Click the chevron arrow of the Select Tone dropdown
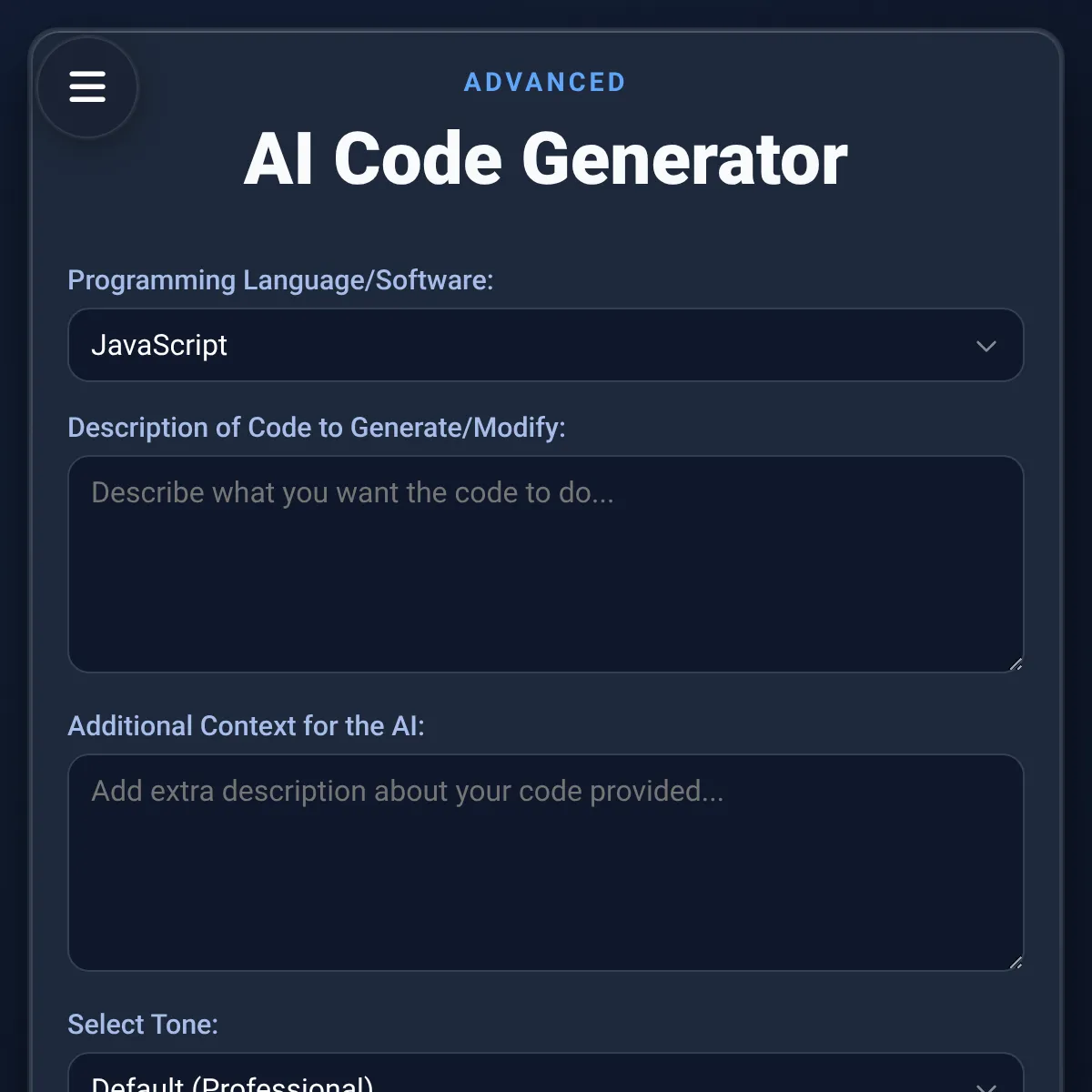Viewport: 1092px width, 1092px height. point(986,1087)
